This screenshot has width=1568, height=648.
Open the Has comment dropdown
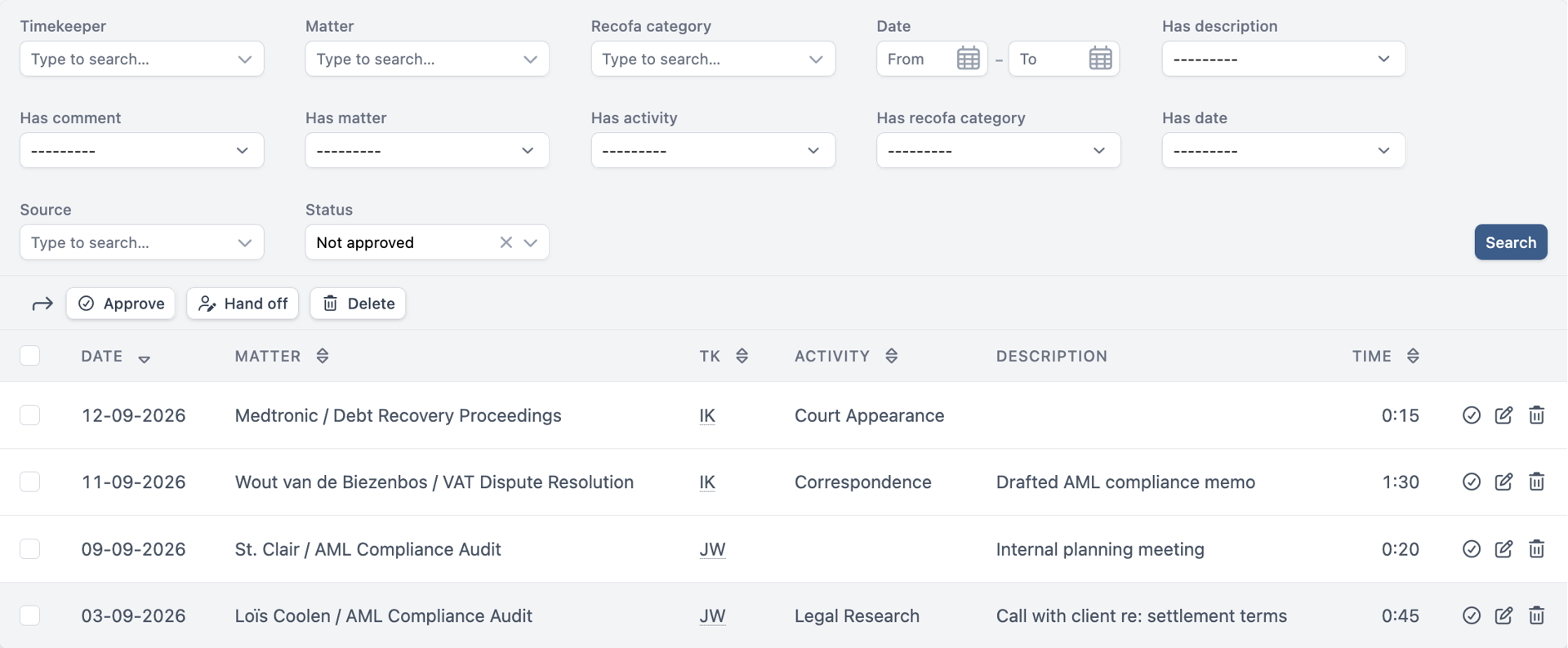click(x=142, y=150)
